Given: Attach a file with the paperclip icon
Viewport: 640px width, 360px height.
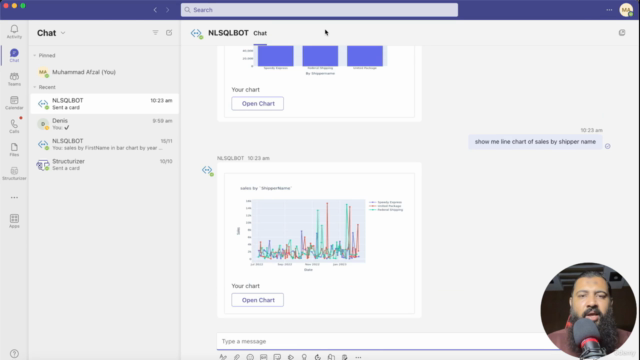Looking at the screenshot, I should point(236,357).
